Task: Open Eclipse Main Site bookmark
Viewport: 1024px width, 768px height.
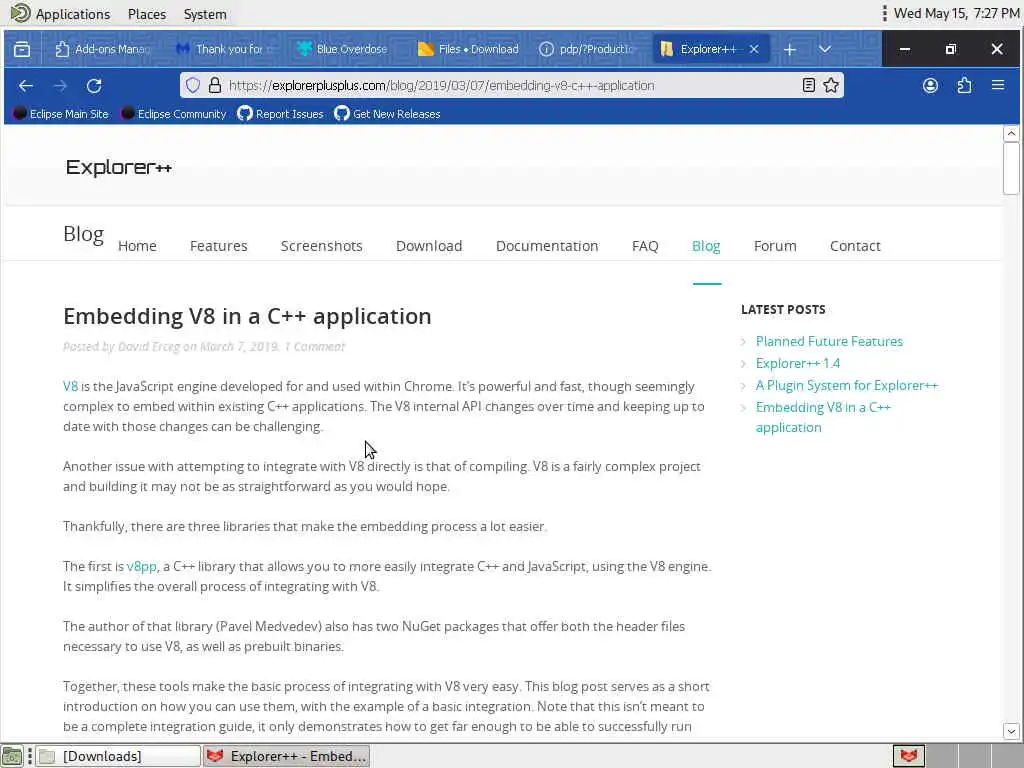Action: click(x=61, y=114)
